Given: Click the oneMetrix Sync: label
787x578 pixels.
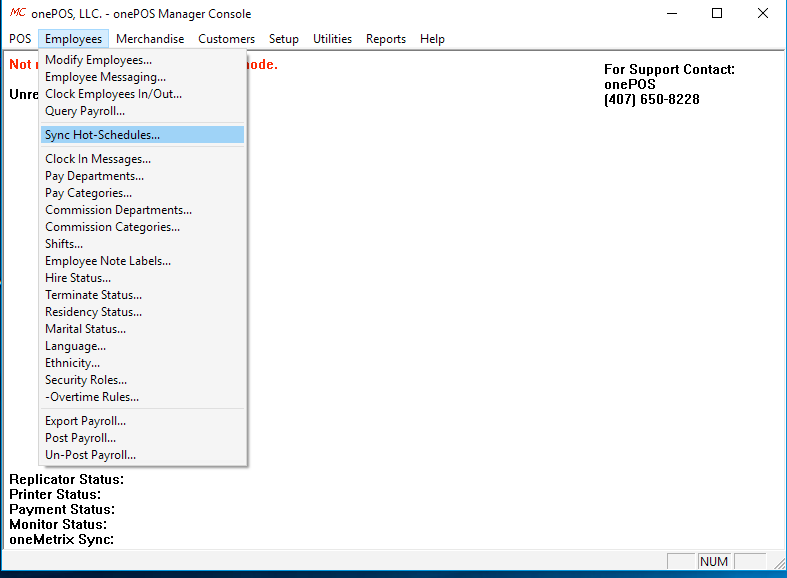Looking at the screenshot, I should 62,540.
